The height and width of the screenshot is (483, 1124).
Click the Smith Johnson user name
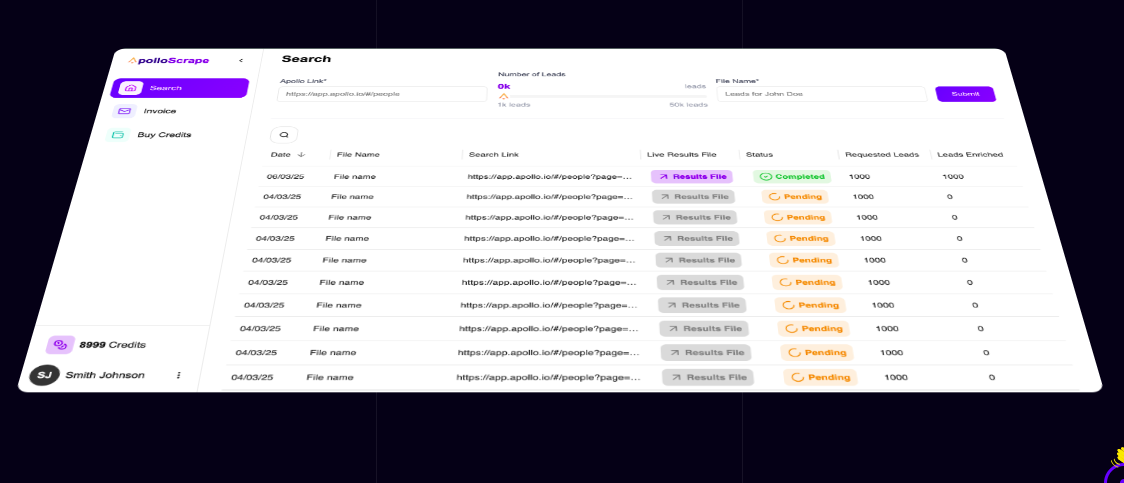(105, 375)
